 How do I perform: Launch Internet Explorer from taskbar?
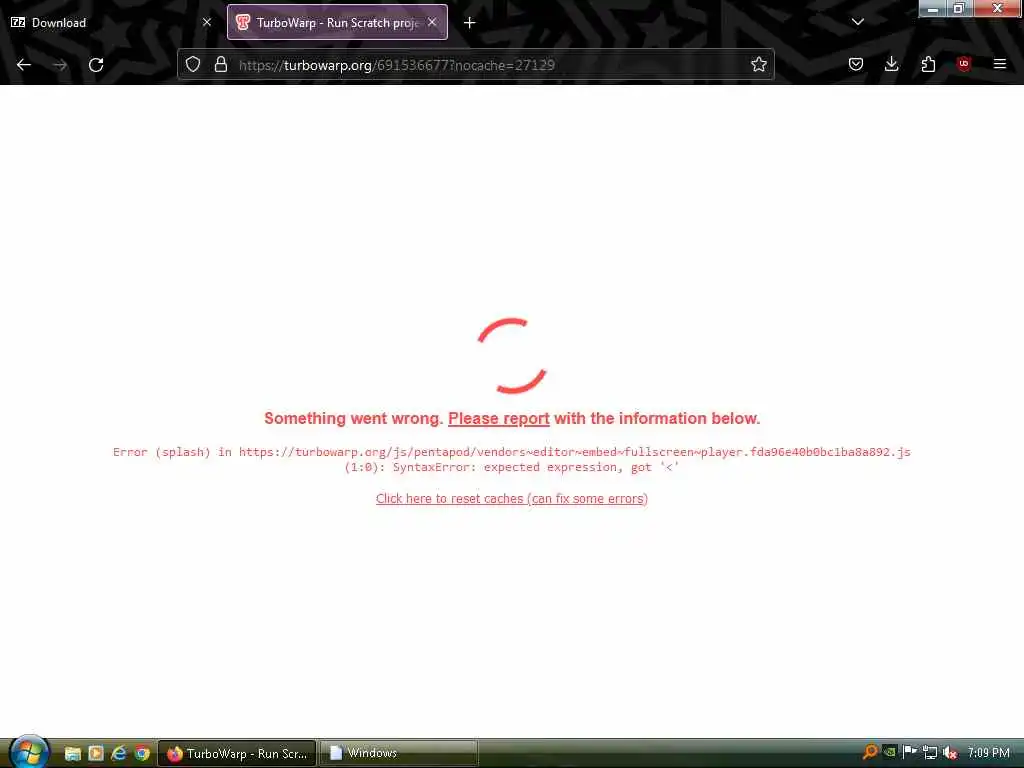pos(119,754)
